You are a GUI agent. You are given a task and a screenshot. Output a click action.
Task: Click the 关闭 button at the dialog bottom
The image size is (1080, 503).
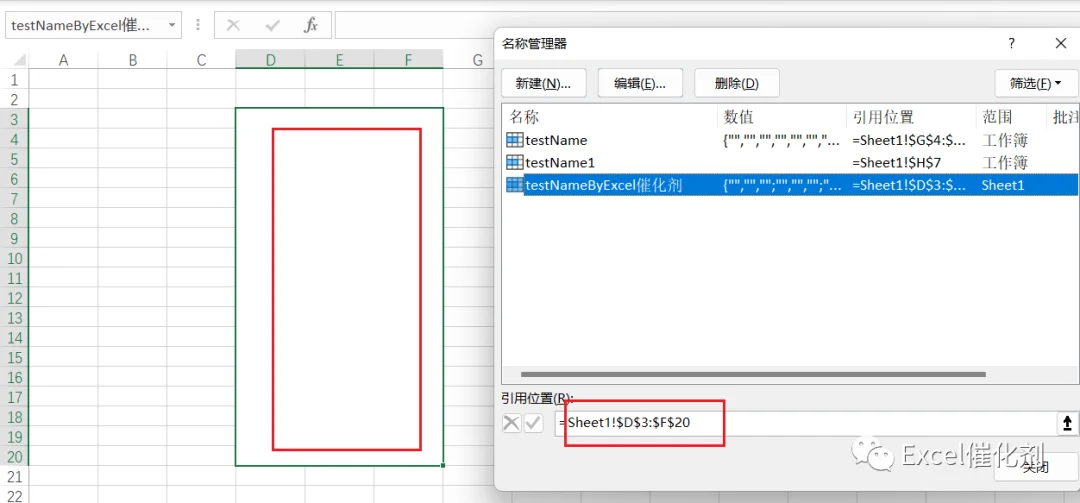pyautogui.click(x=1036, y=467)
